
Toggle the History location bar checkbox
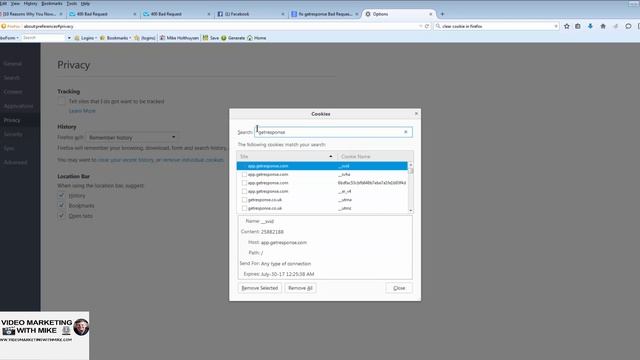click(x=61, y=196)
